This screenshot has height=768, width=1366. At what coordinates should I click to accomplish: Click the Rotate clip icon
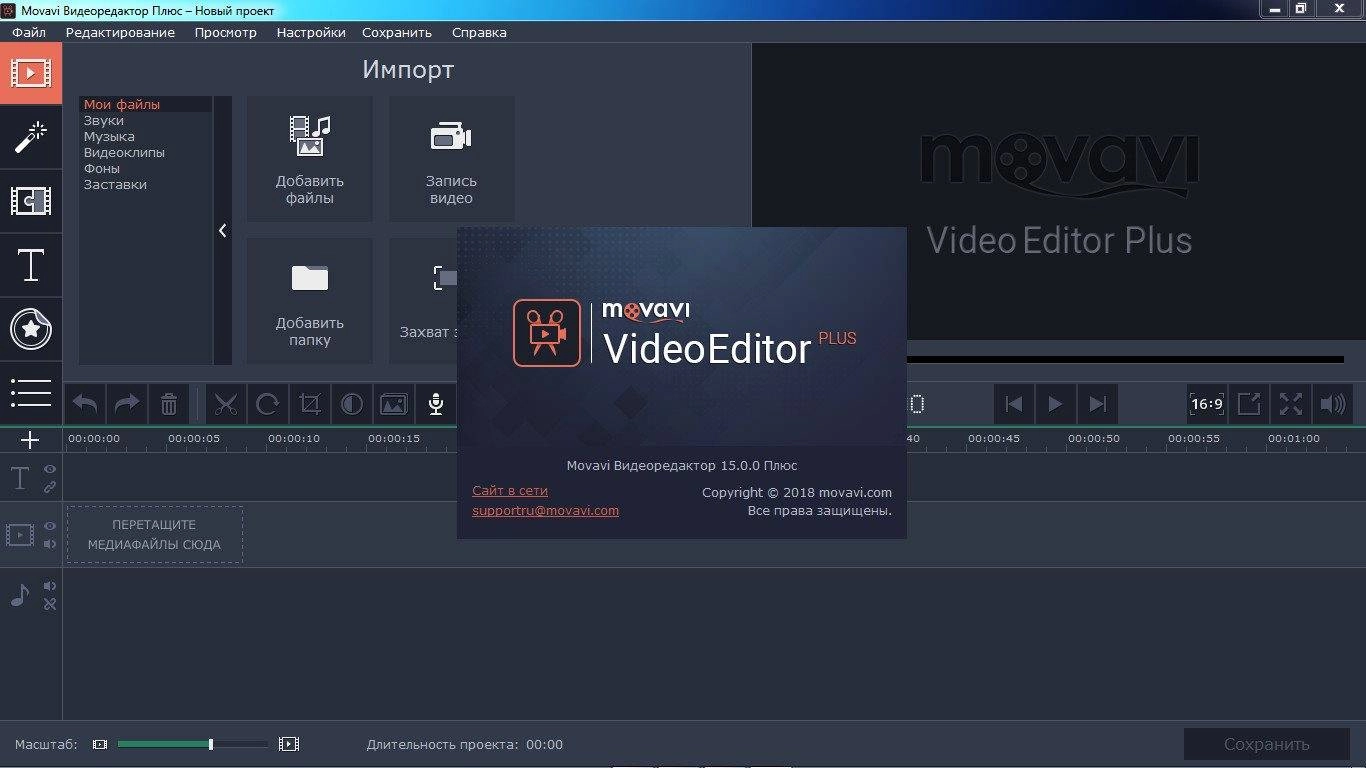[268, 404]
